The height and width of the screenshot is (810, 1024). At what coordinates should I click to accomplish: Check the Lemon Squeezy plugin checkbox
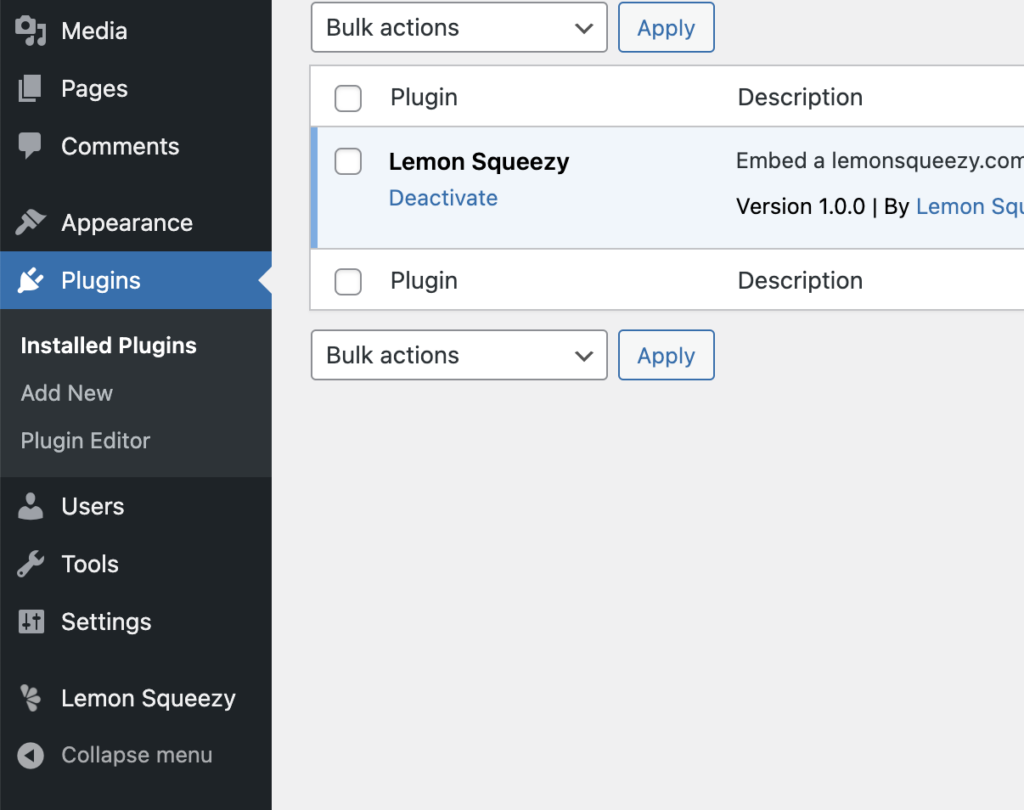(348, 161)
